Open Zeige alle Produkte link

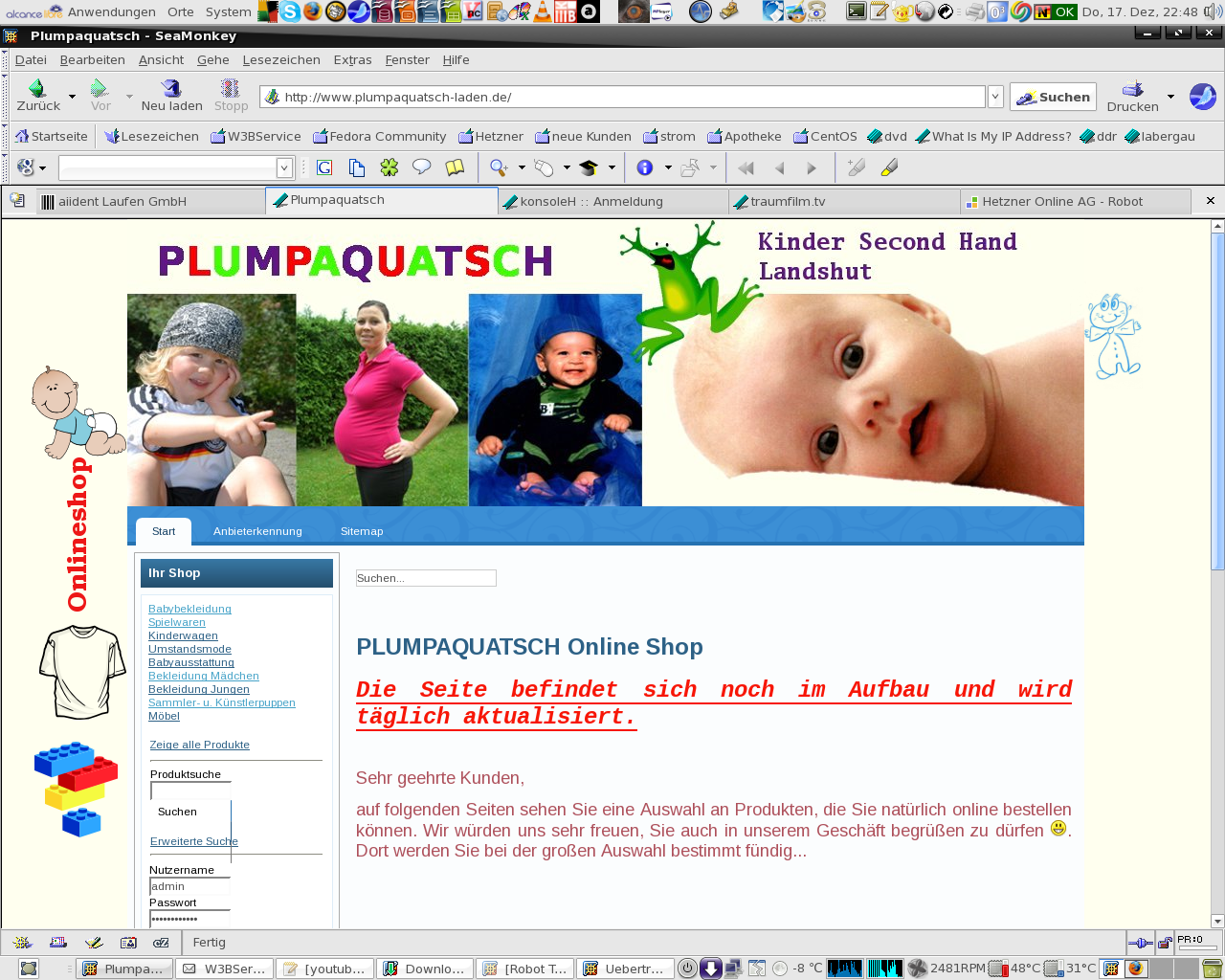coord(199,745)
